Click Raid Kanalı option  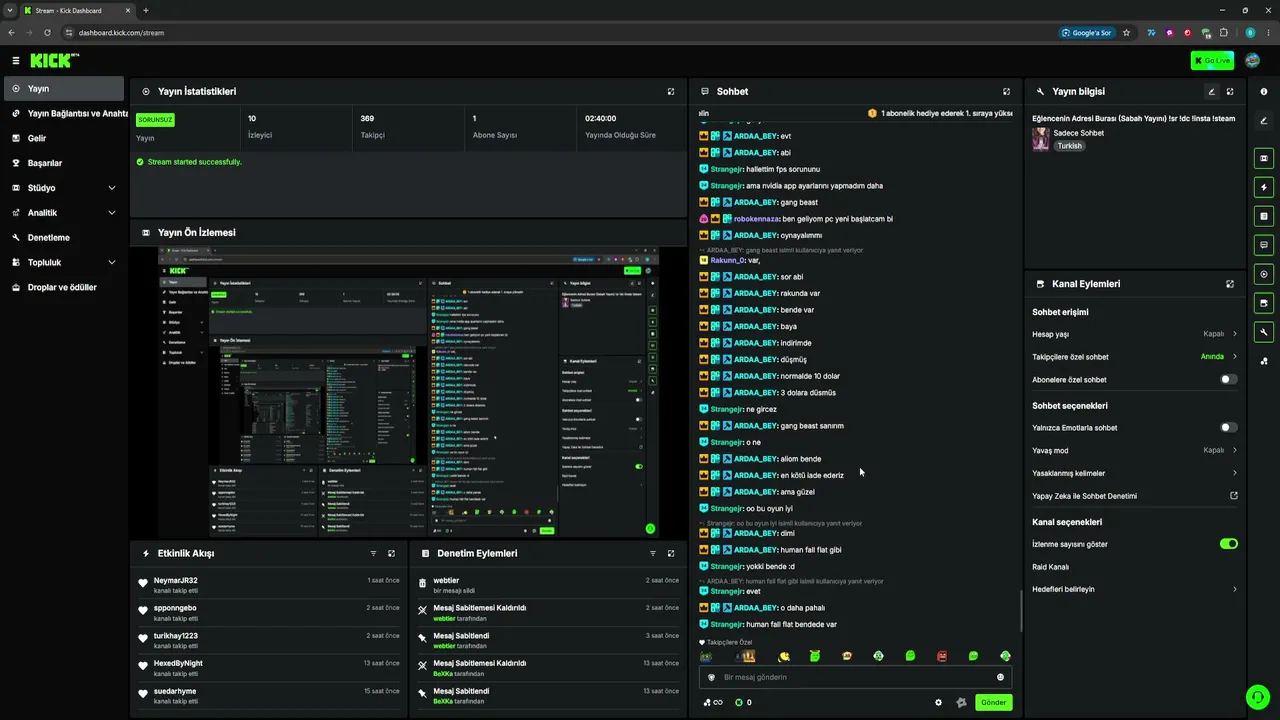[x=1050, y=567]
